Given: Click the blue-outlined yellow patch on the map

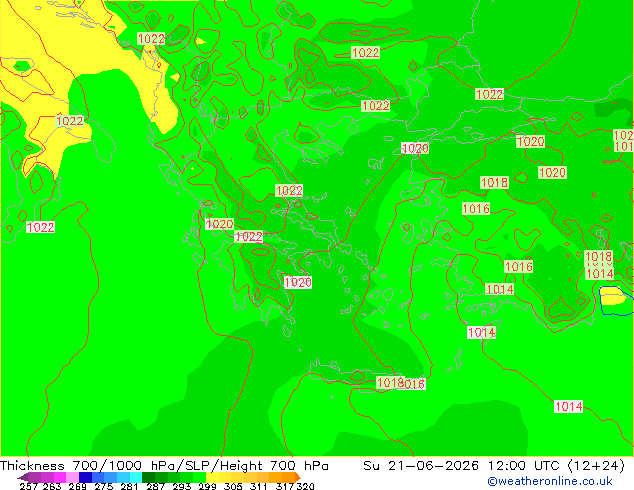Looking at the screenshot, I should tap(615, 300).
